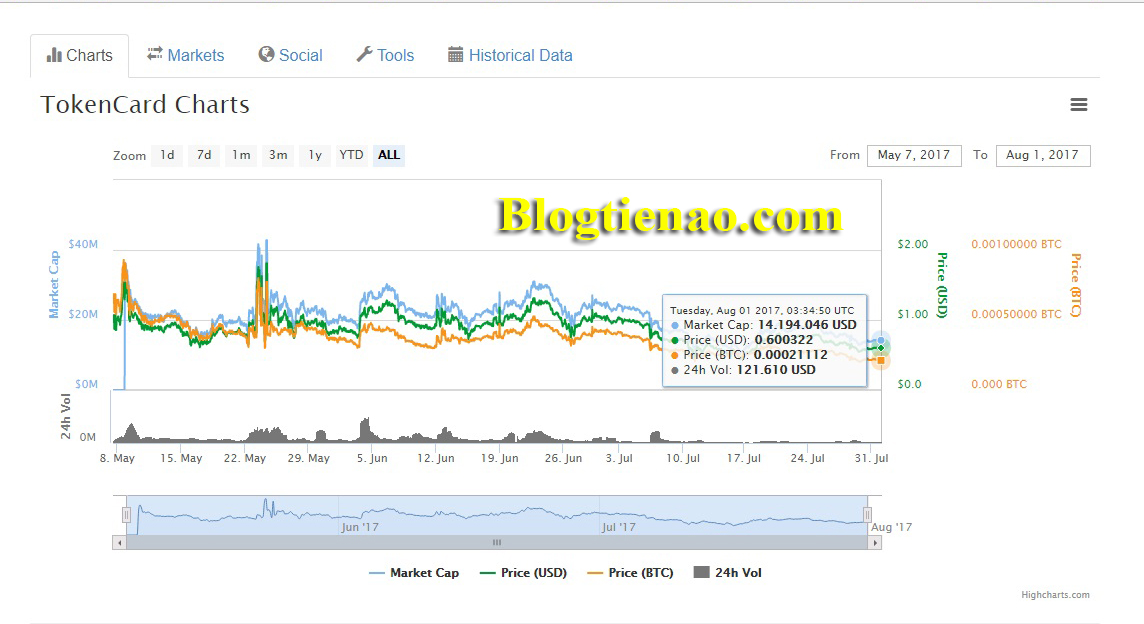Open the Tools tab
Screen dimensions: 1144x624
pos(385,55)
